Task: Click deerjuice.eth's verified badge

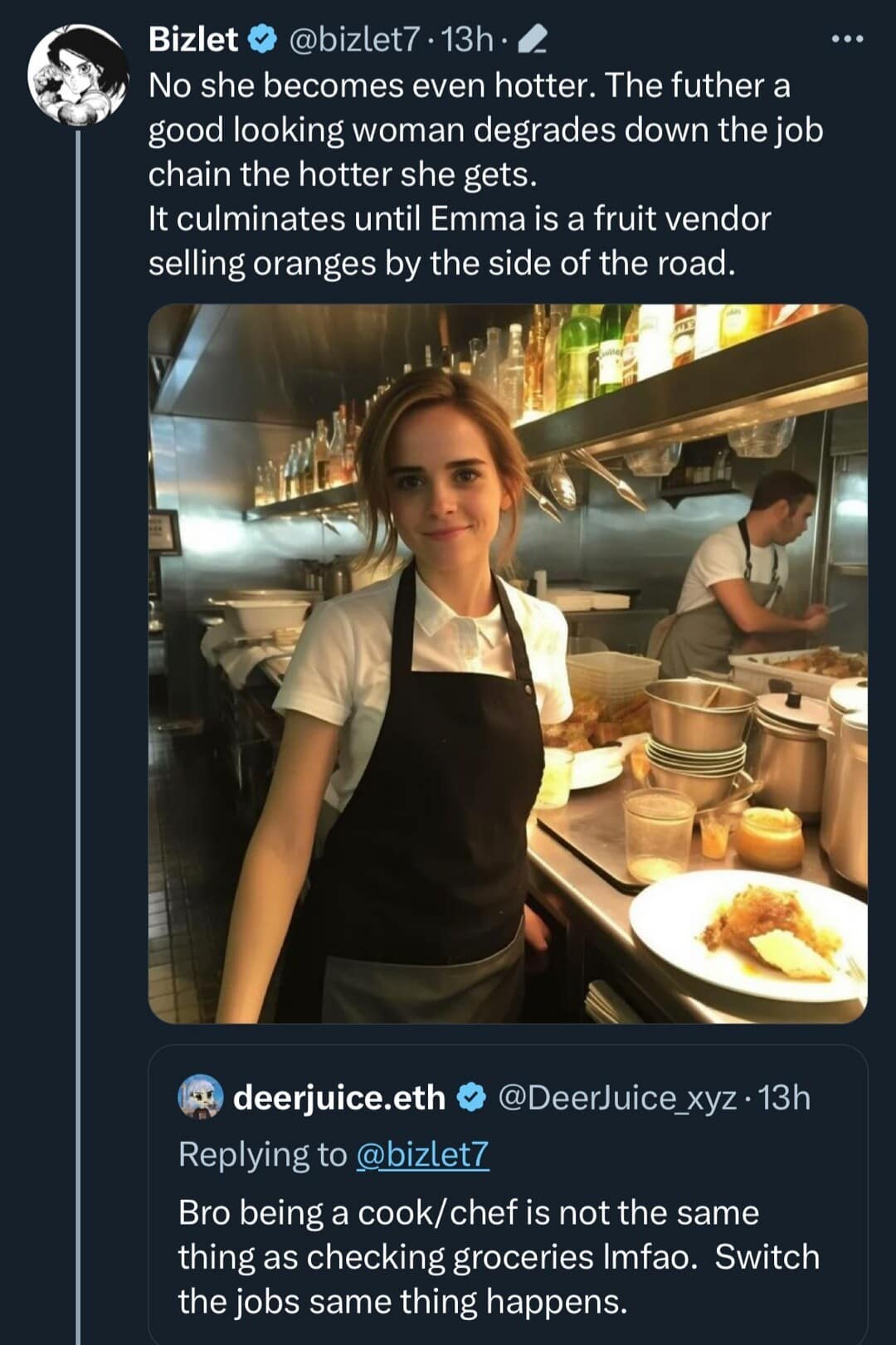Action: click(x=472, y=1098)
